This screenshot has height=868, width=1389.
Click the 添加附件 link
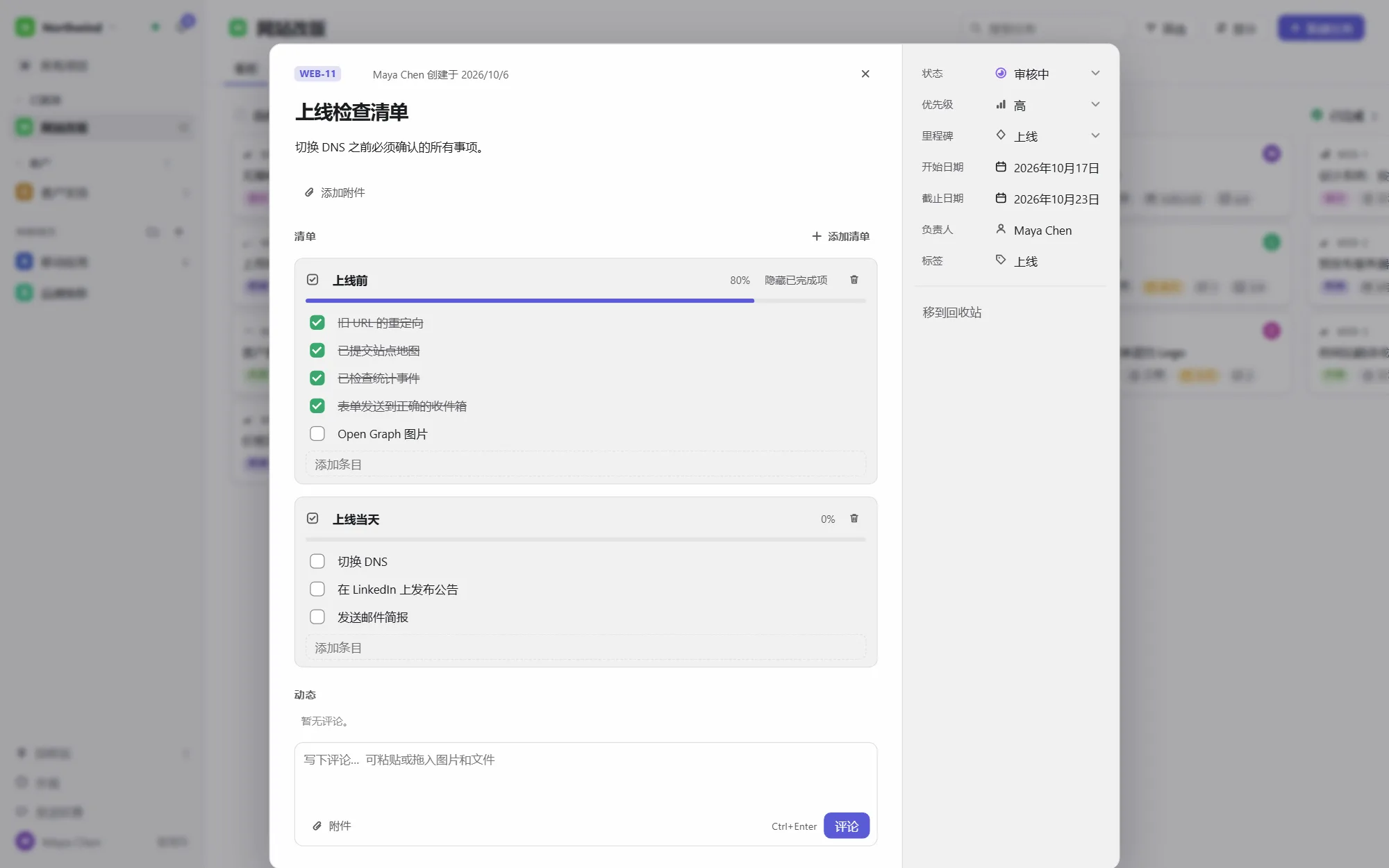[x=335, y=192]
